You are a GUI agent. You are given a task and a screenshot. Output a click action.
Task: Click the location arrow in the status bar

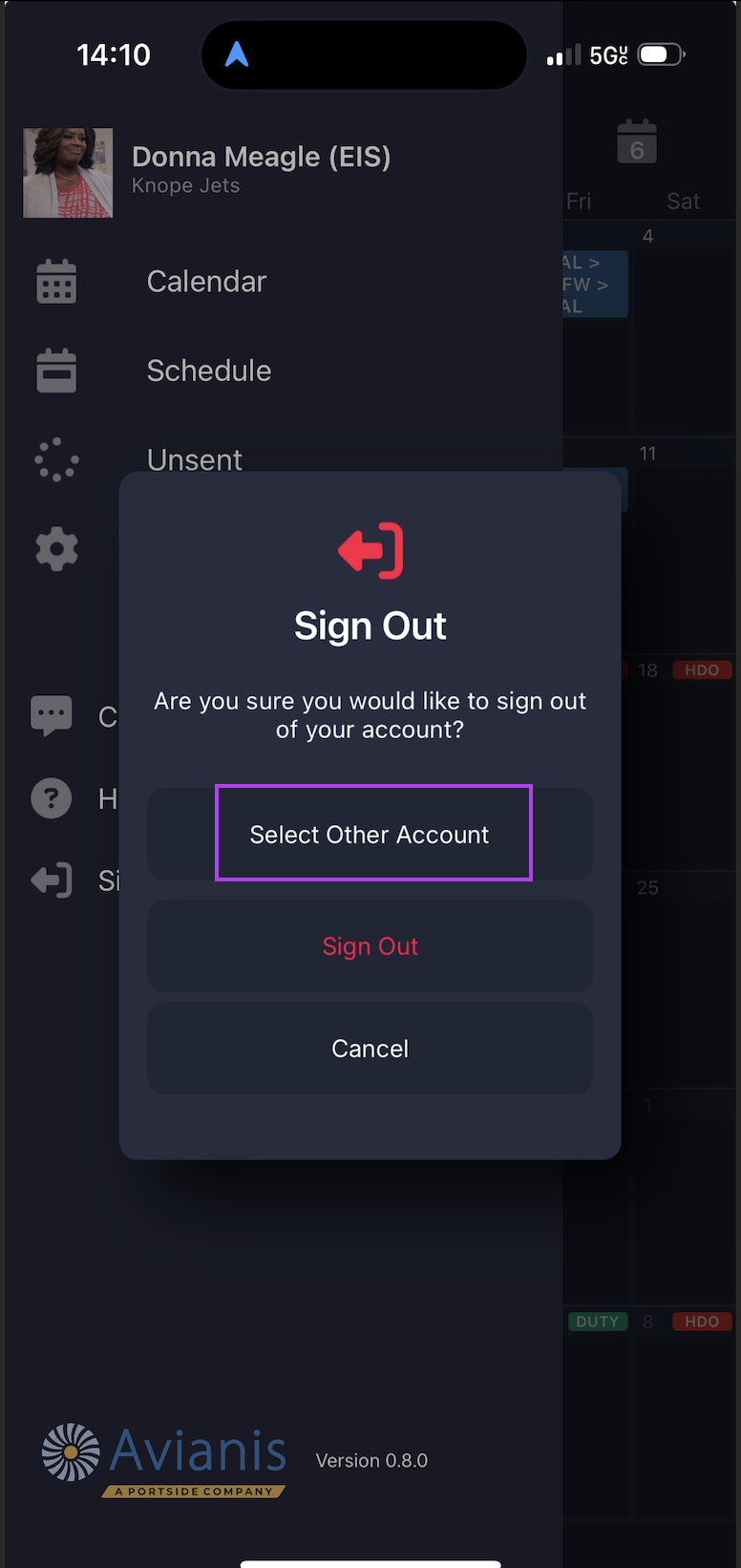coord(237,55)
